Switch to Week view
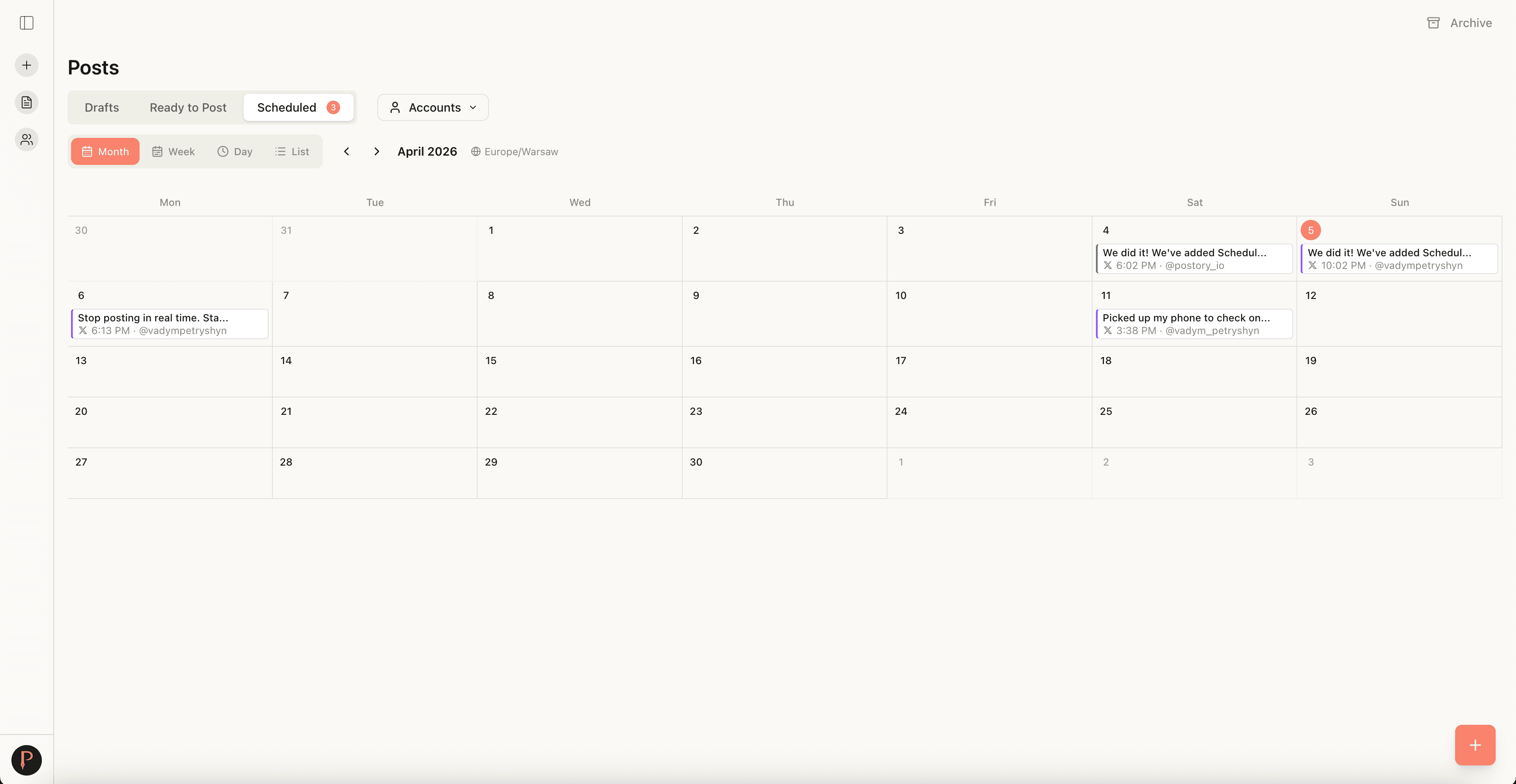 [173, 151]
